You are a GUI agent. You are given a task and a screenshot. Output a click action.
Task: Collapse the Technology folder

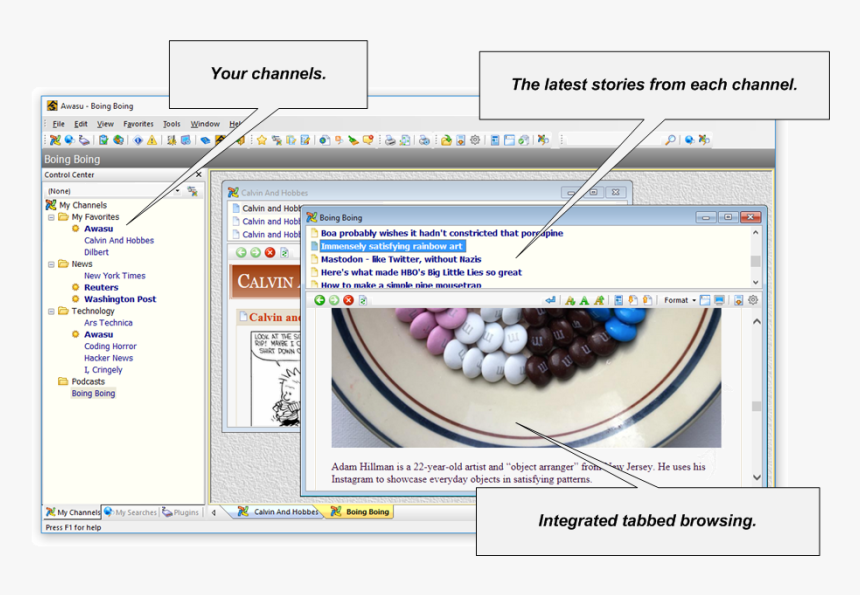point(51,311)
